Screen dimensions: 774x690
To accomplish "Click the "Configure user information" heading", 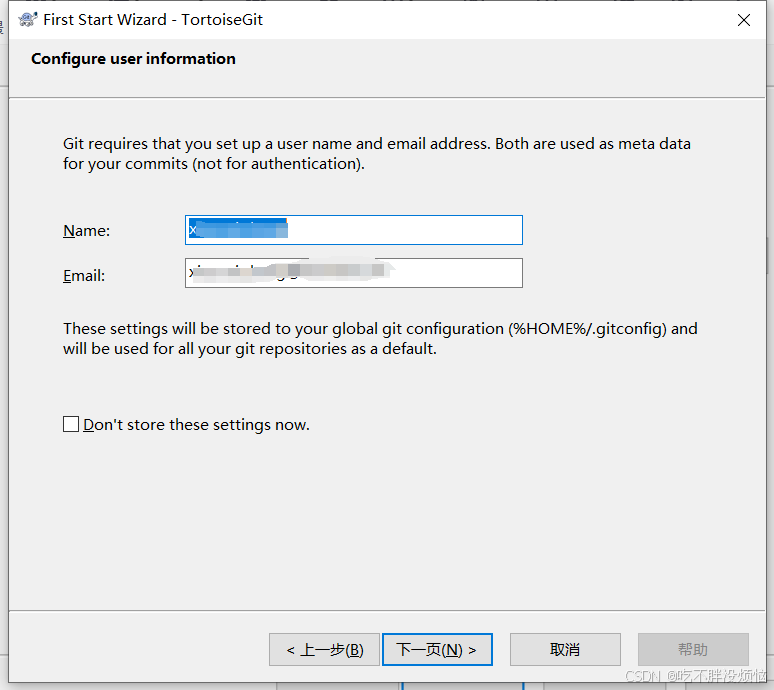I will point(133,59).
